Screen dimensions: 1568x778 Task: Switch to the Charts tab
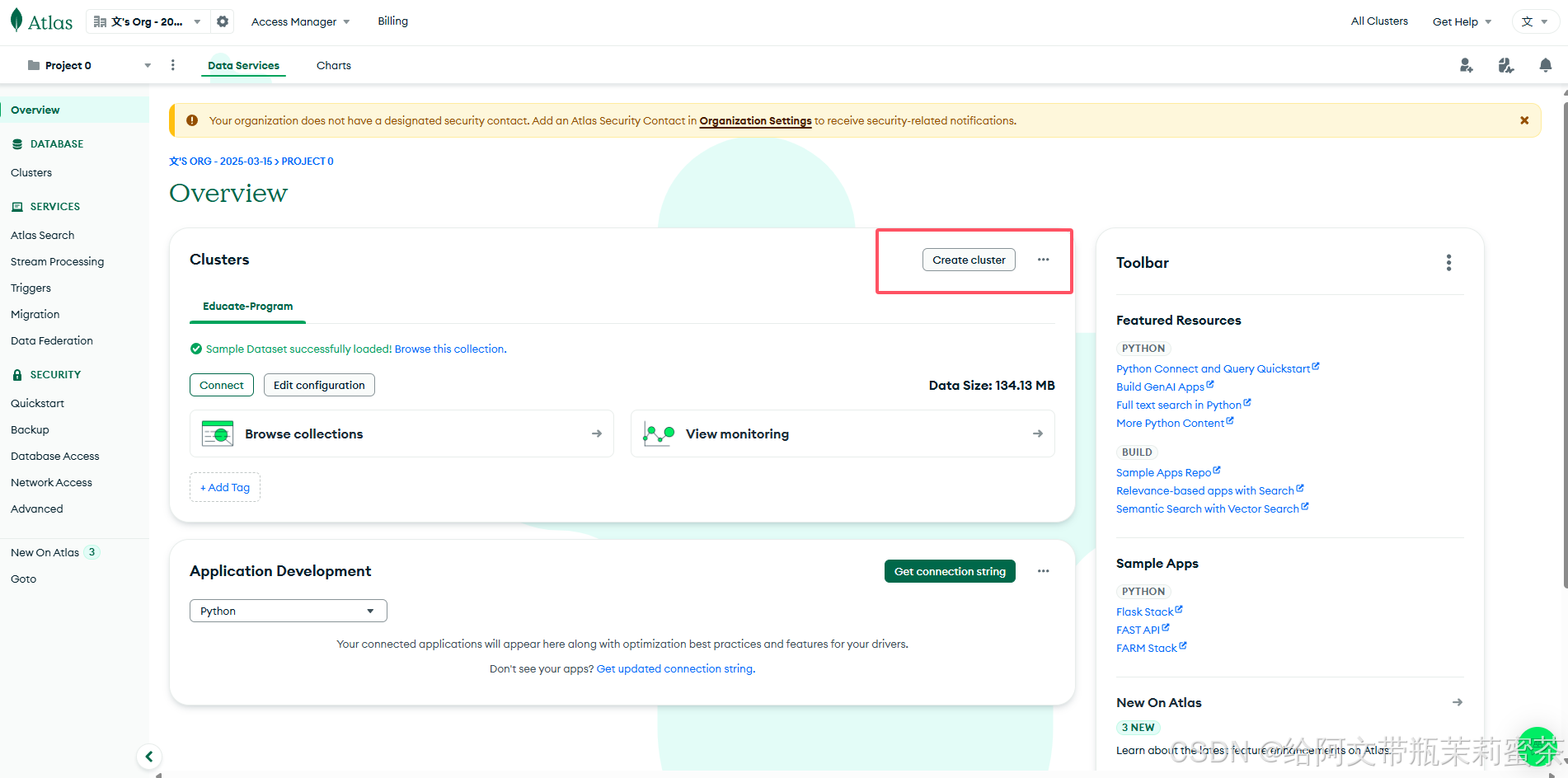[333, 65]
